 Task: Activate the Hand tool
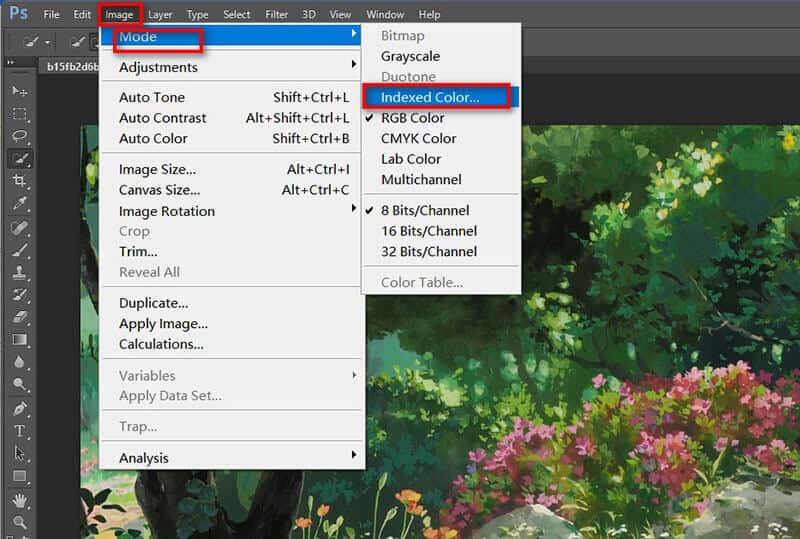pos(19,499)
